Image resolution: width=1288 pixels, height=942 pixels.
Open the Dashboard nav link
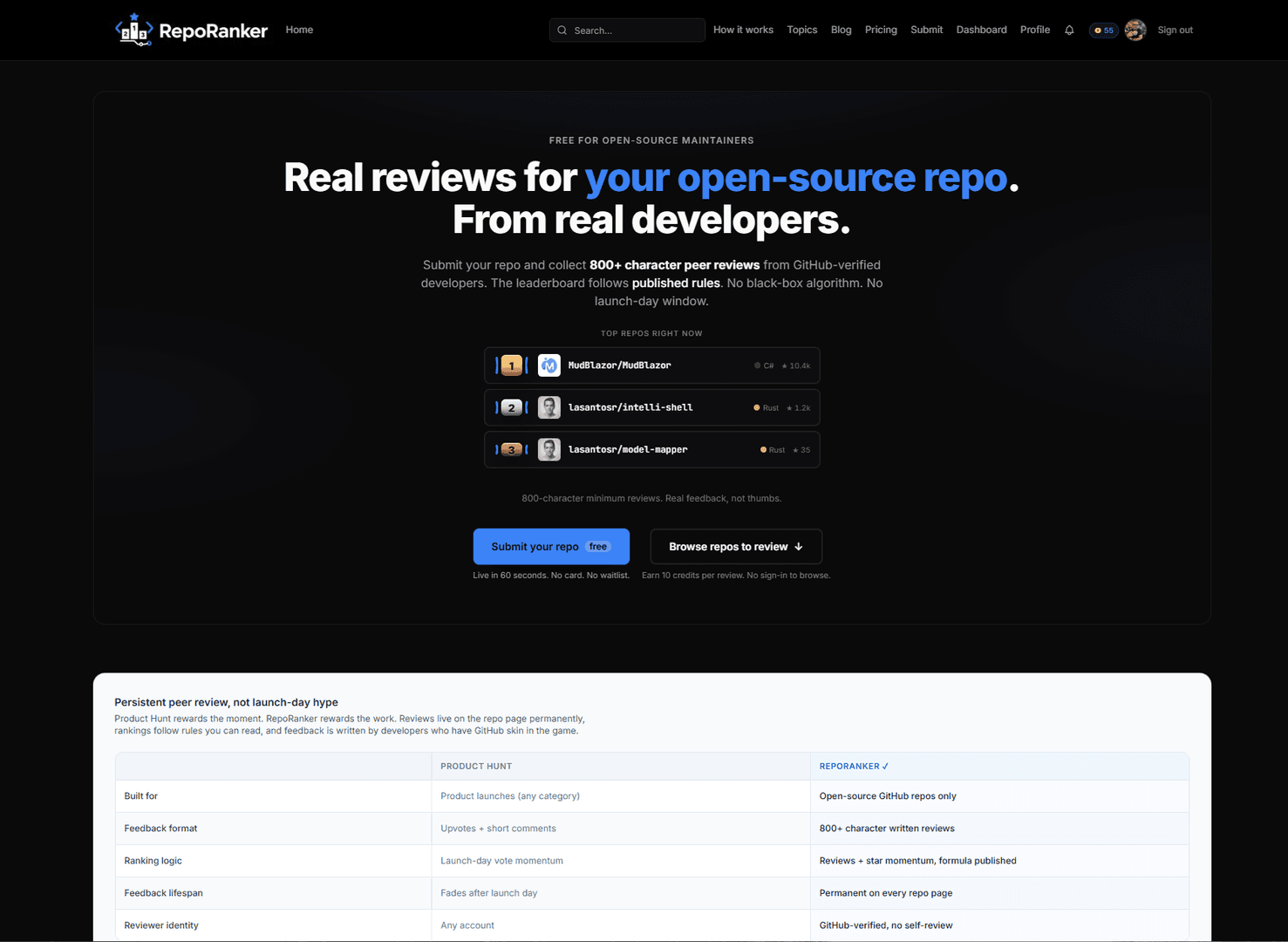tap(981, 30)
